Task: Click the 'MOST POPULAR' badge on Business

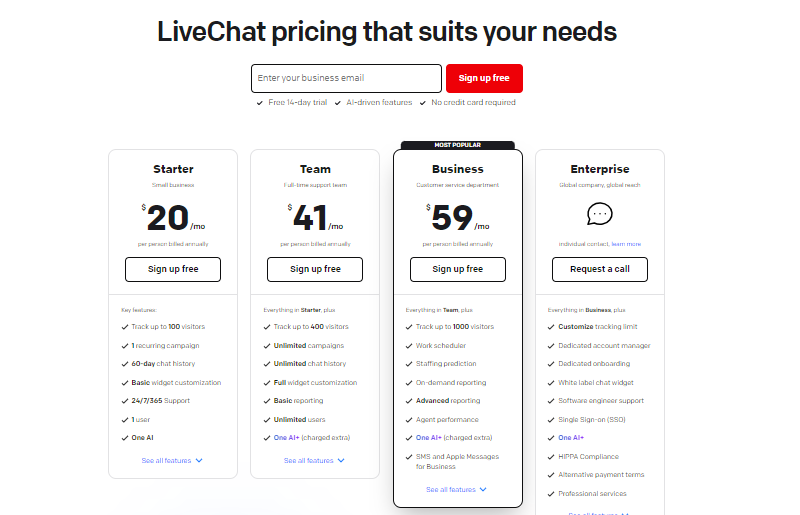Action: pyautogui.click(x=457, y=145)
